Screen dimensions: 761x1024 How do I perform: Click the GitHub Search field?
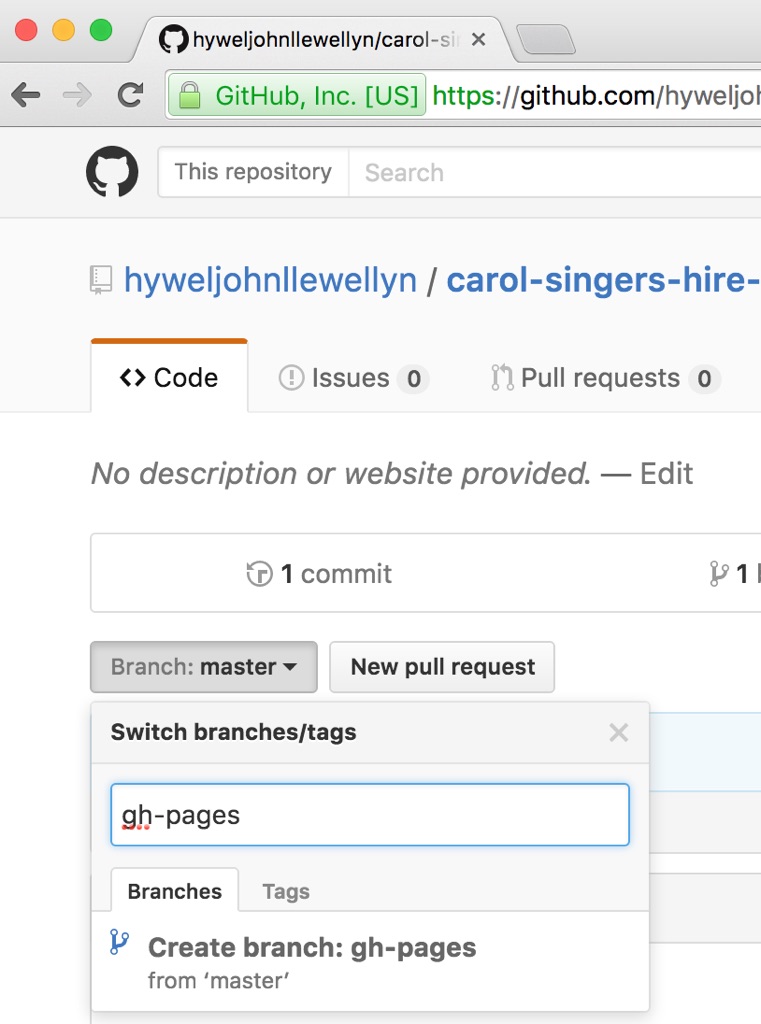click(x=555, y=172)
